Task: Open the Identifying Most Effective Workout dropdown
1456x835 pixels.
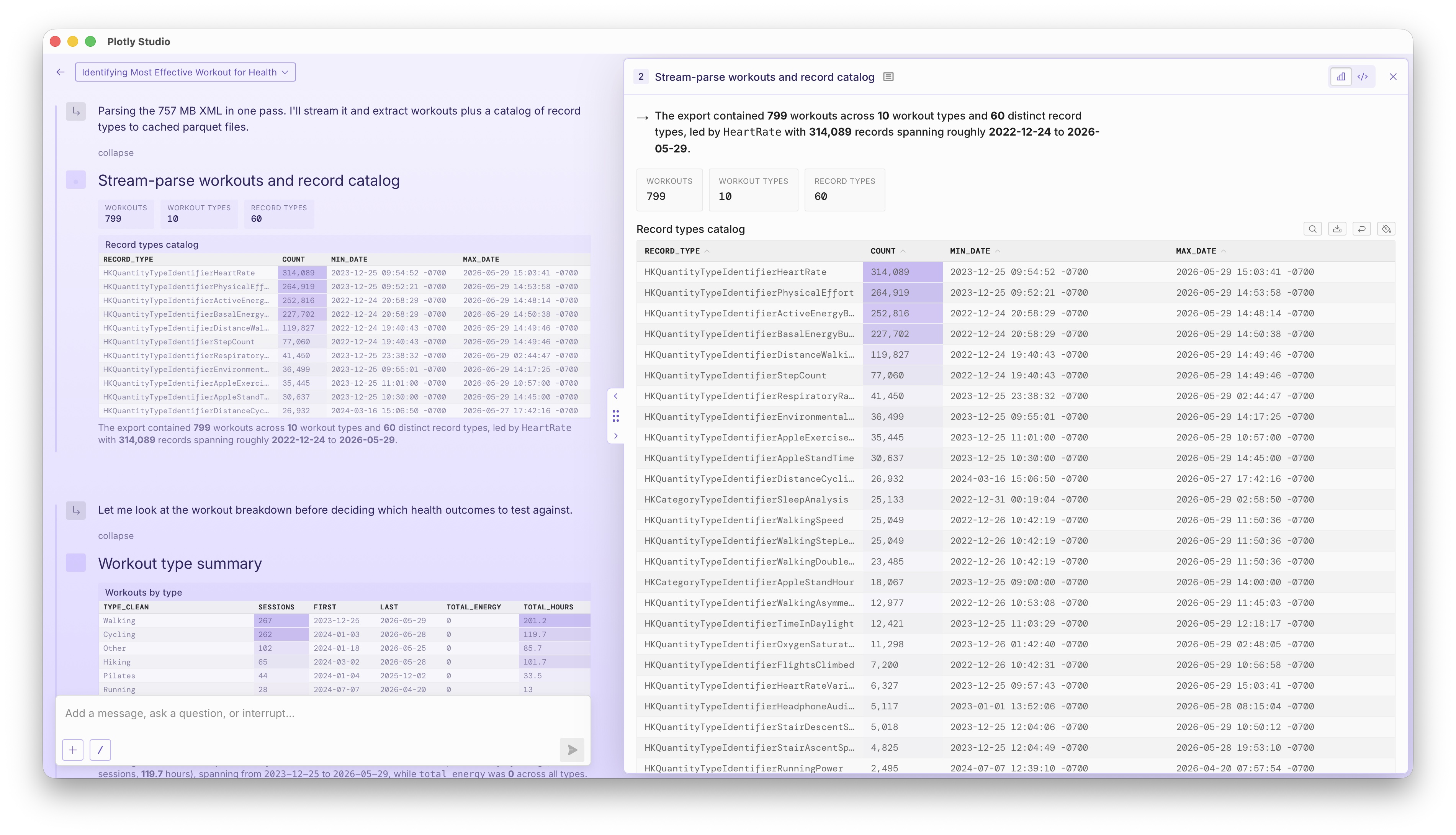Action: coord(185,72)
